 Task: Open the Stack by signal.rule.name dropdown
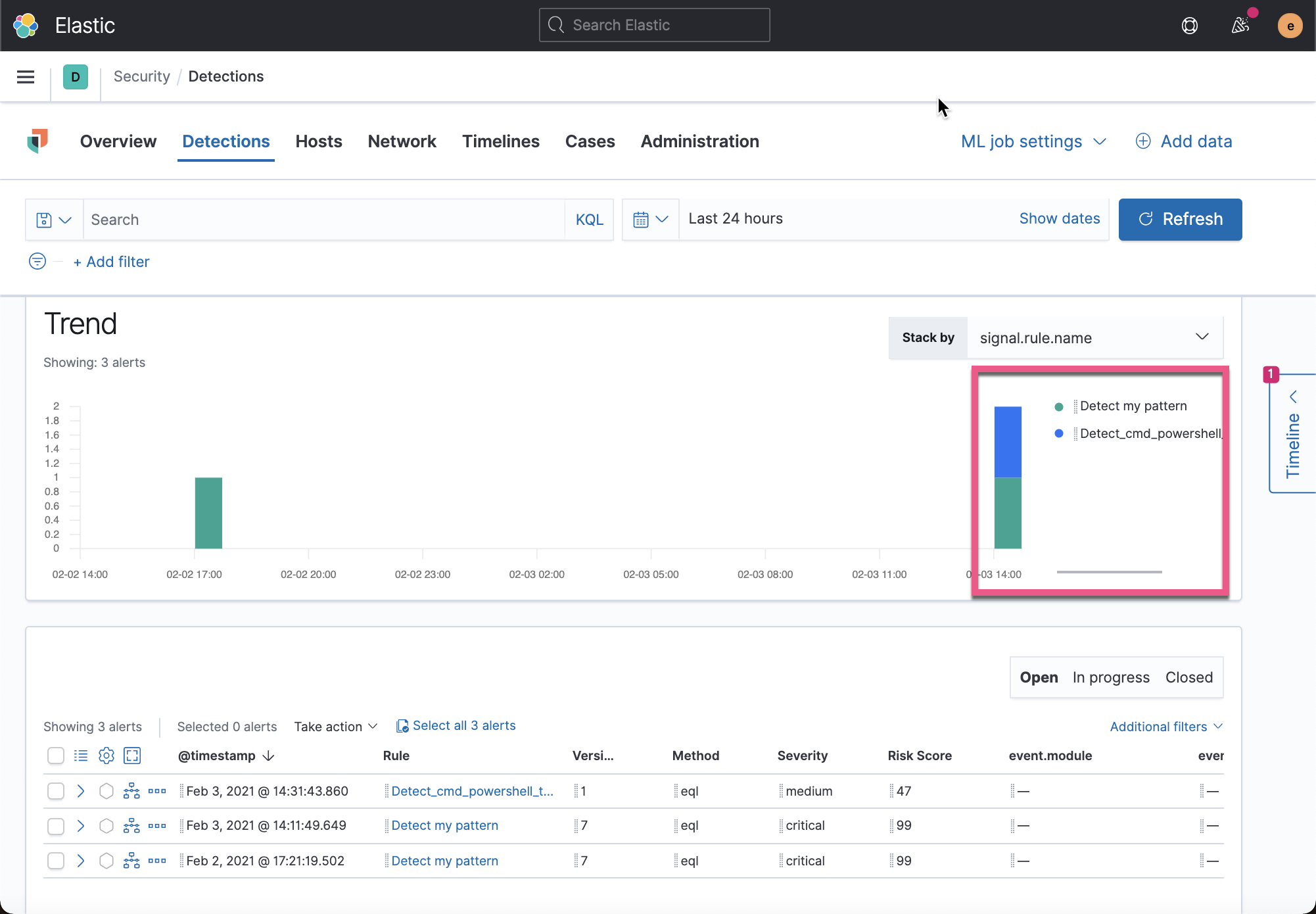click(1094, 337)
